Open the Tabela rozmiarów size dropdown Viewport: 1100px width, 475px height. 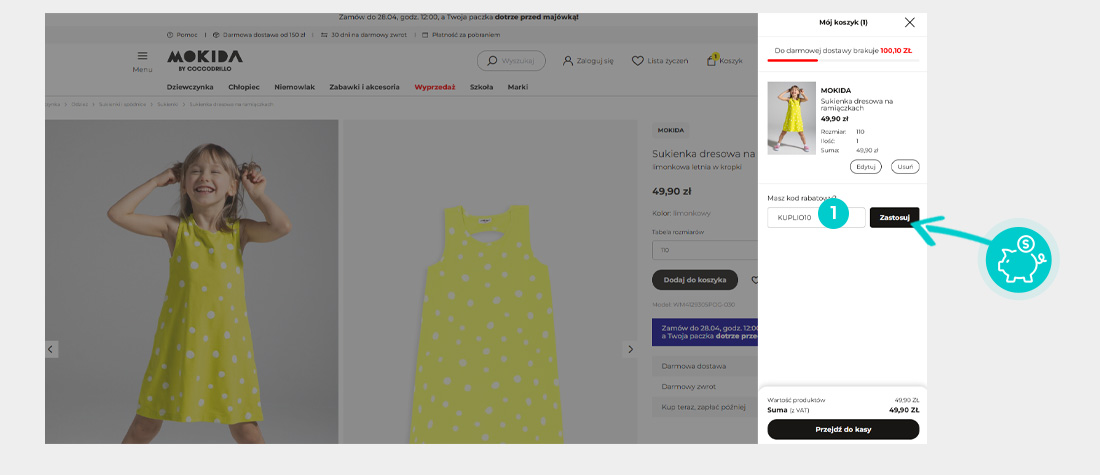[705, 250]
